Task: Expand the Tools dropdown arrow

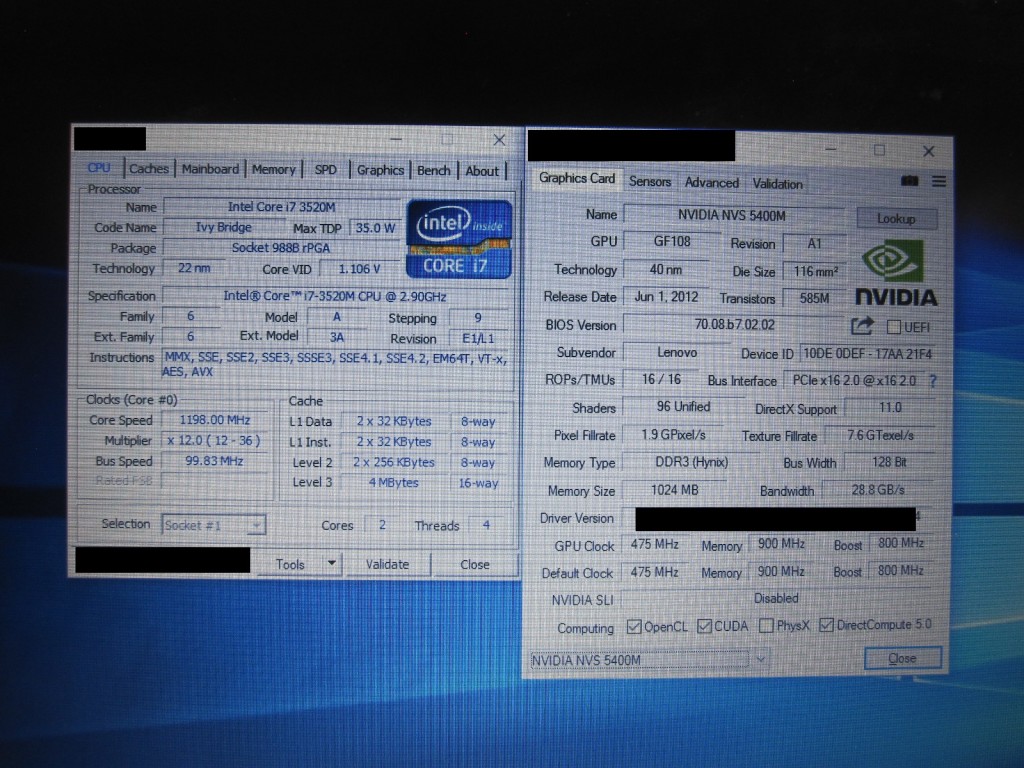Action: (331, 563)
